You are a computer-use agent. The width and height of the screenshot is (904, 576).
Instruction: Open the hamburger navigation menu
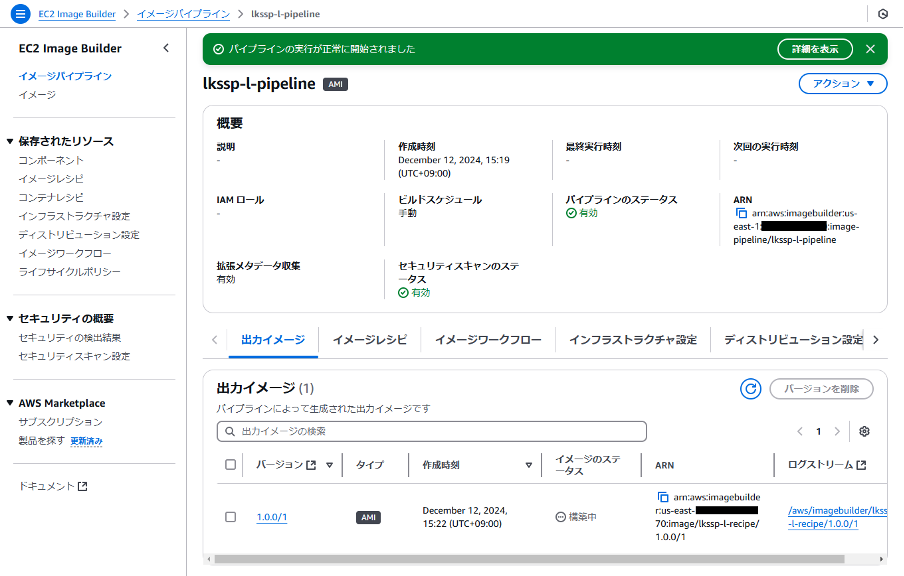pos(20,13)
